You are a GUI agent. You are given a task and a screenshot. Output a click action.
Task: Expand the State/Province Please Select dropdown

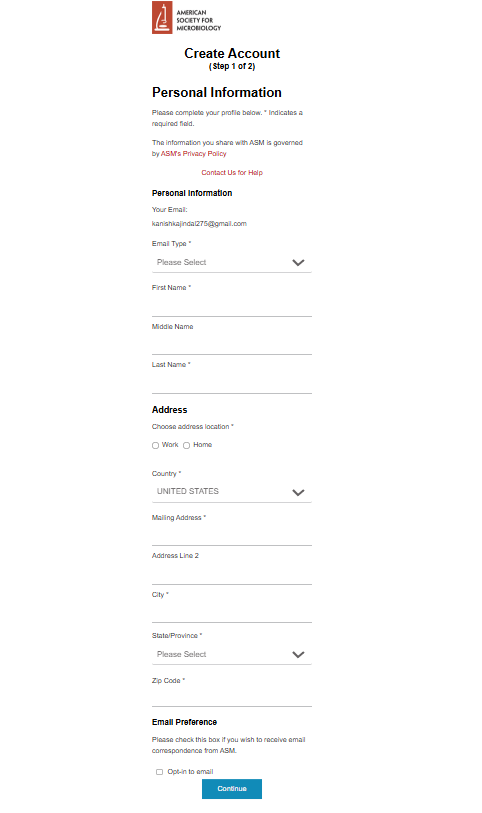pos(232,654)
